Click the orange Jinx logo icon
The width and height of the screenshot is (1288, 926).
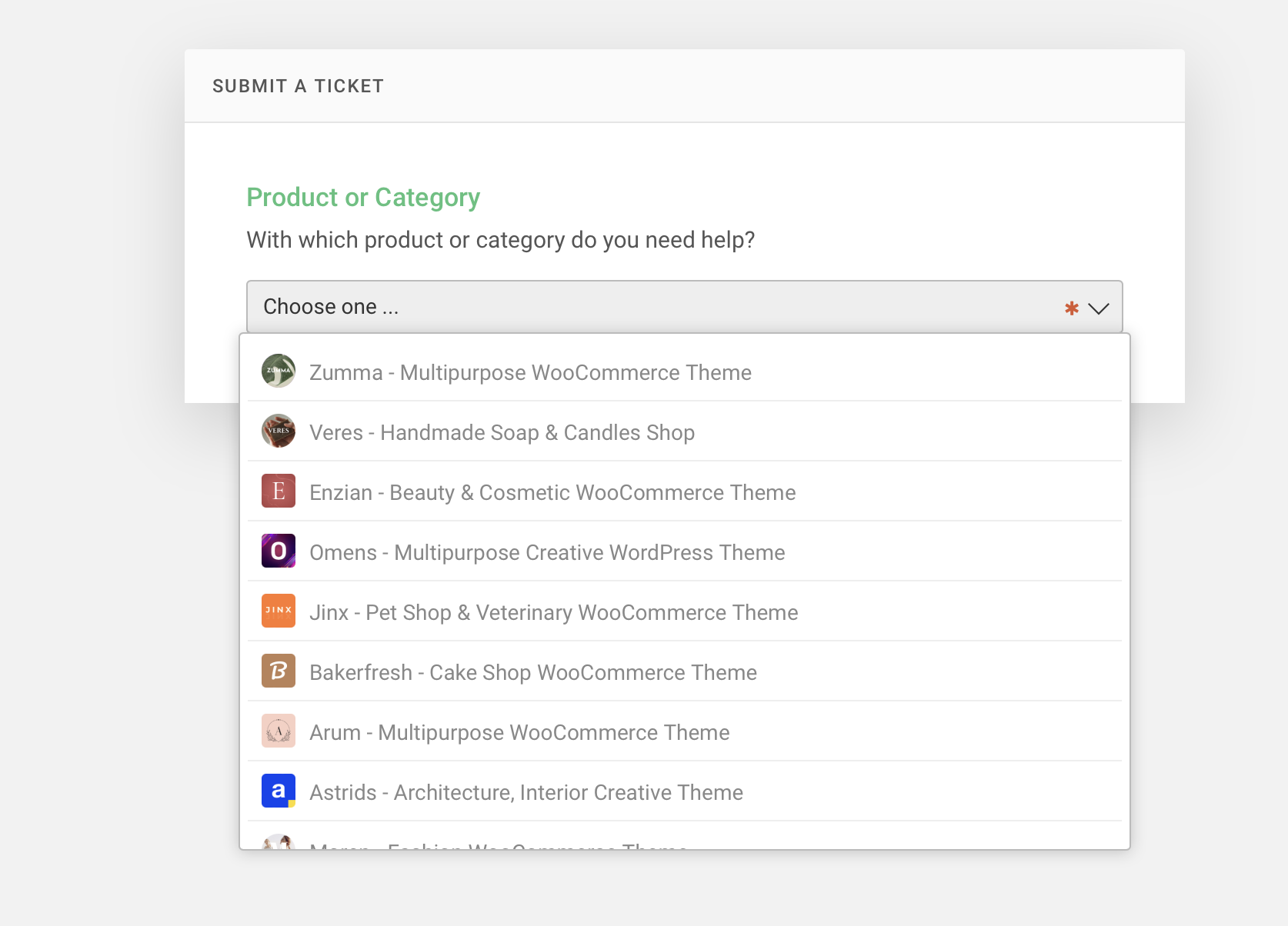coord(279,611)
